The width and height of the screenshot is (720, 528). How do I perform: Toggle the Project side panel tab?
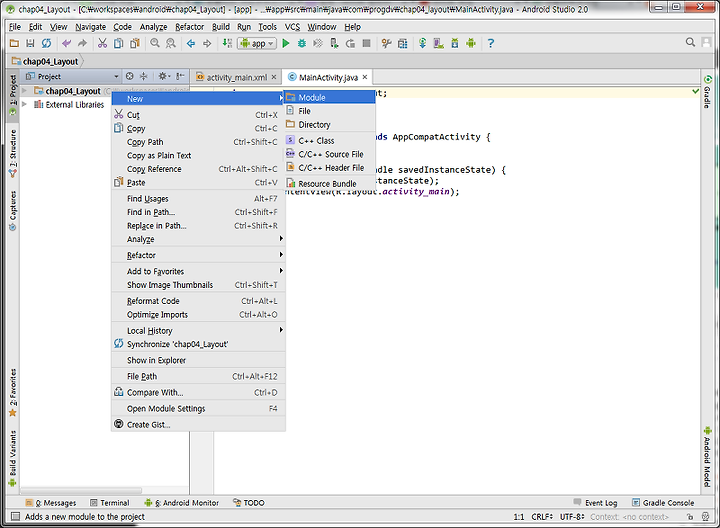tap(13, 94)
